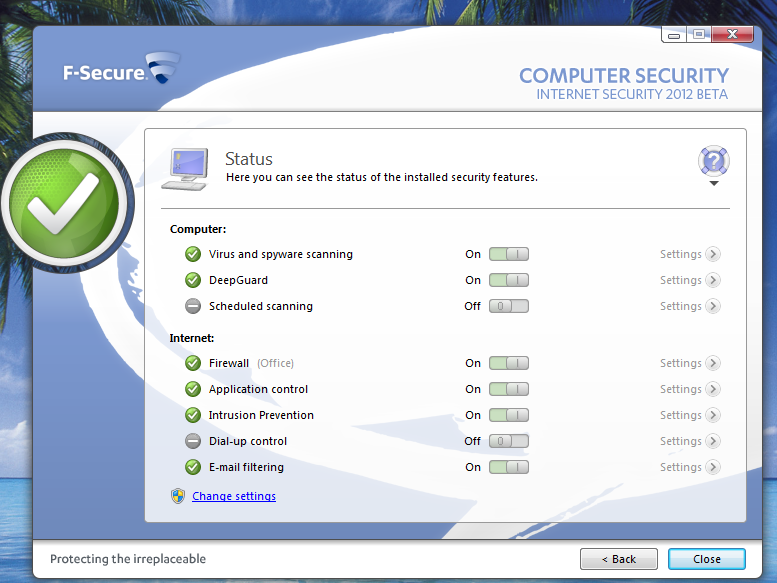
Task: Click the DeepGuard label
Action: click(238, 280)
